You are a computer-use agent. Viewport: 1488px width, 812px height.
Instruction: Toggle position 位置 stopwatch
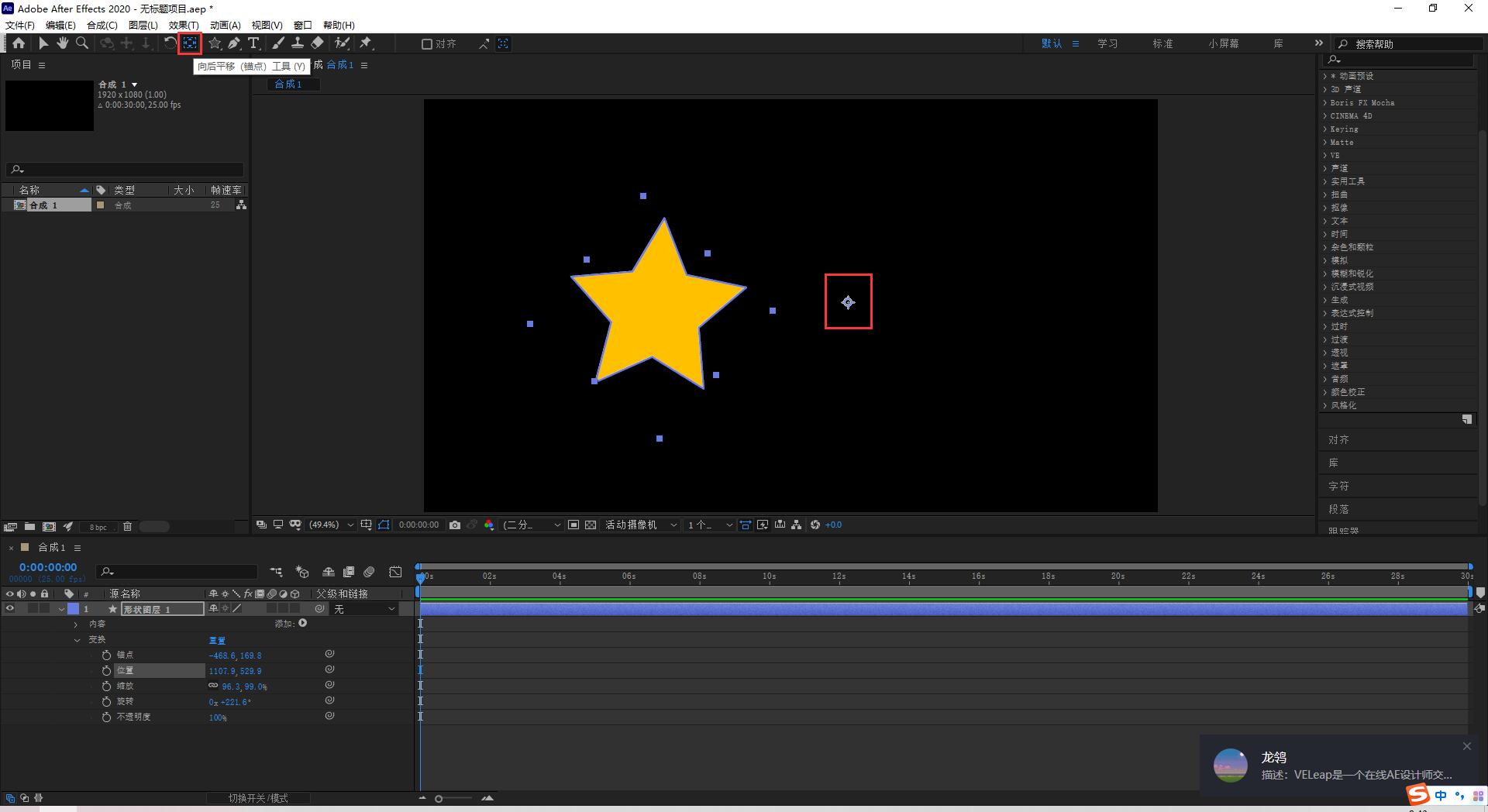tap(107, 671)
